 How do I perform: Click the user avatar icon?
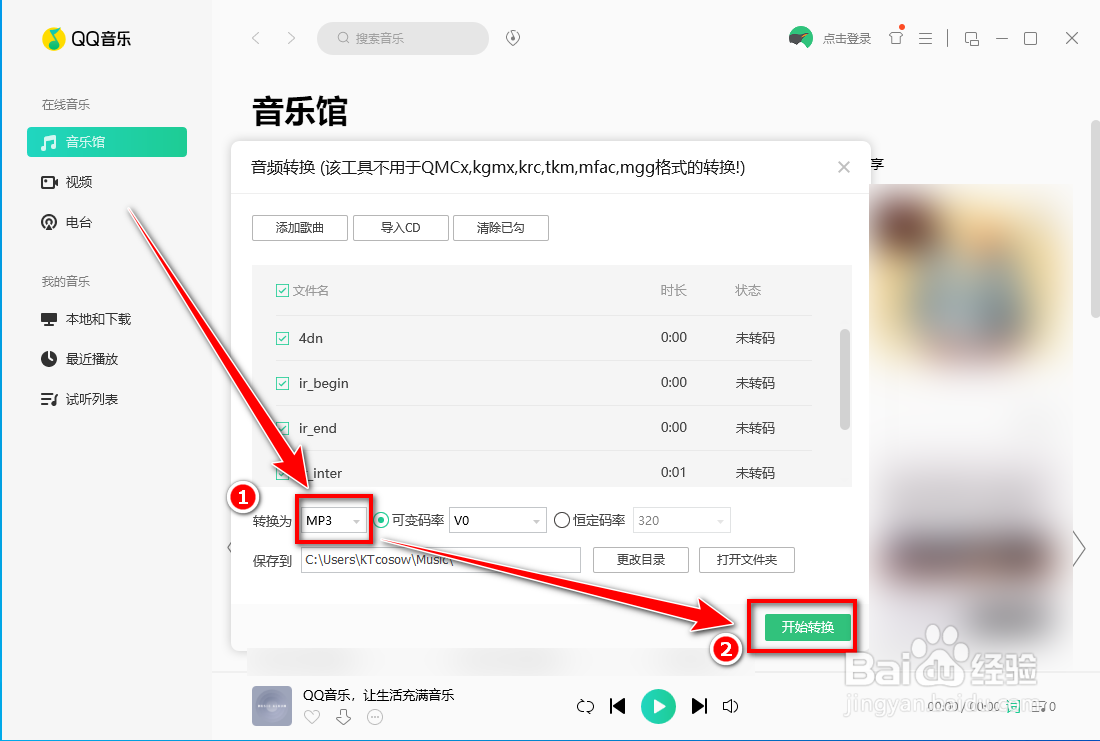[800, 38]
